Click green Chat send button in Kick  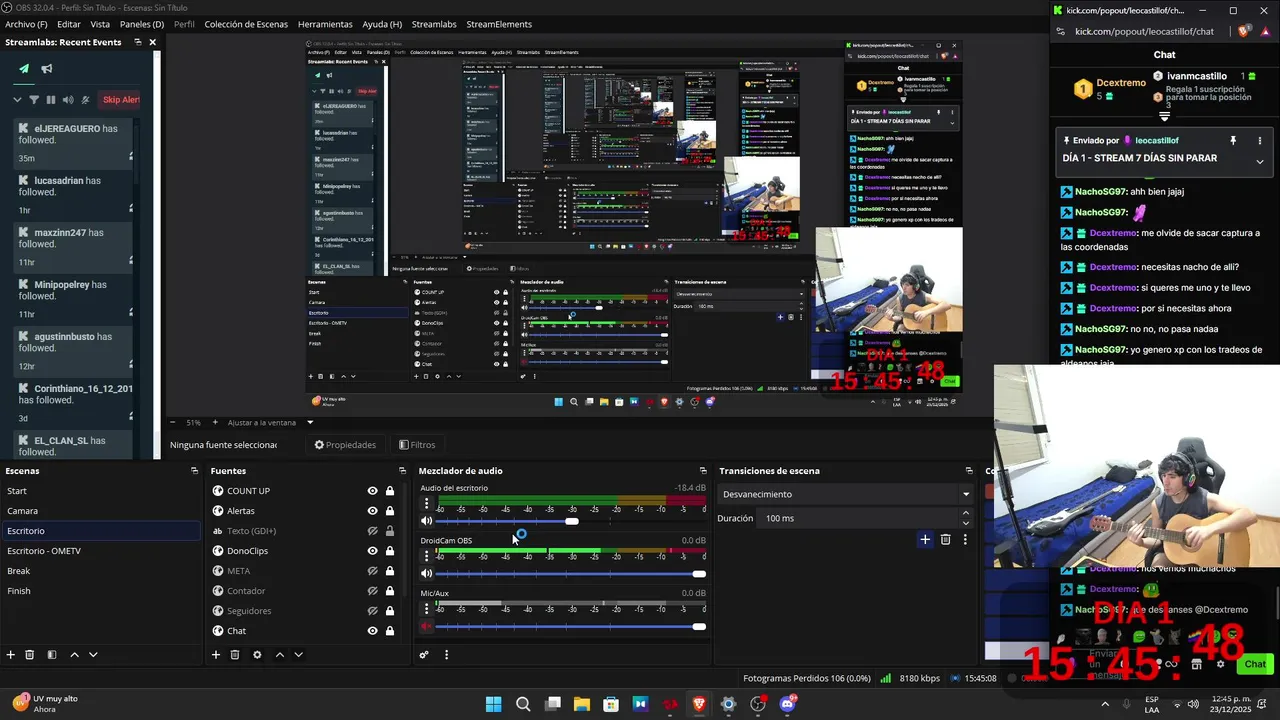click(x=1254, y=664)
